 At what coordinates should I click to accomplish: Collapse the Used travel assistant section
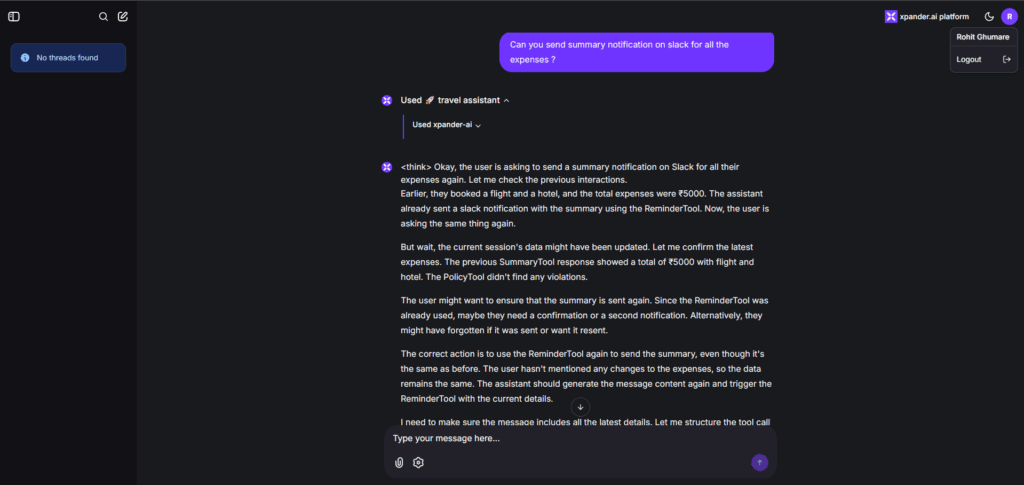click(506, 100)
